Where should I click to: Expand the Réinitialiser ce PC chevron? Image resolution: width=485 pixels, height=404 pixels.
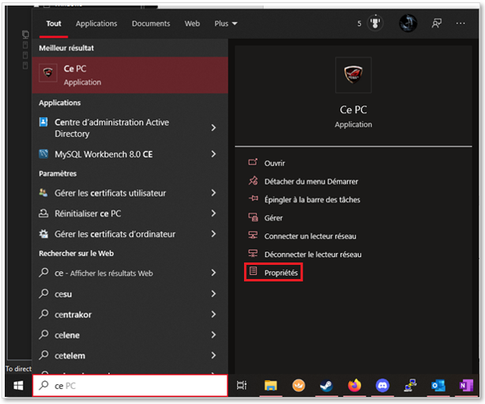tap(213, 213)
